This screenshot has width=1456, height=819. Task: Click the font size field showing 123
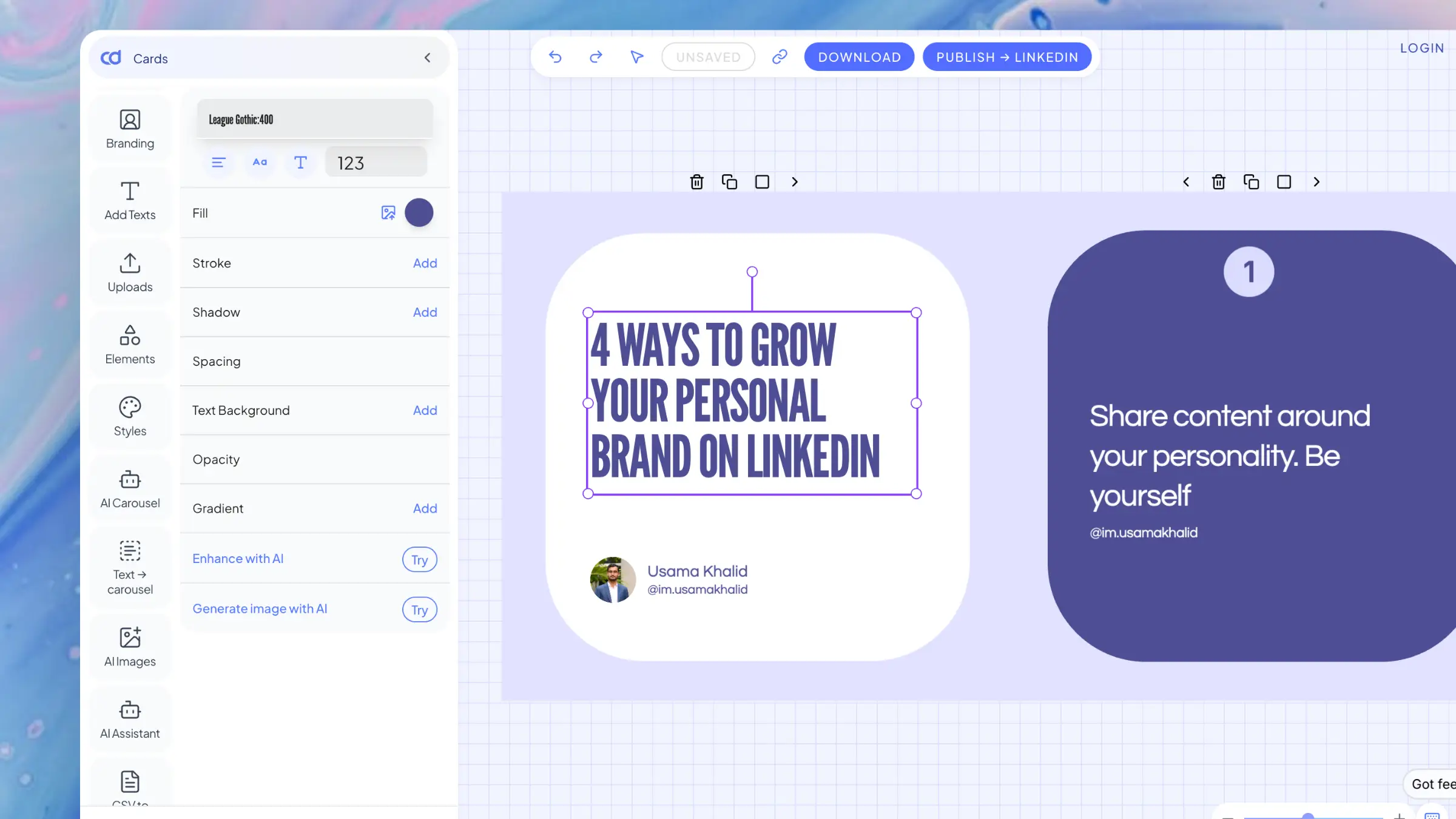(x=376, y=162)
